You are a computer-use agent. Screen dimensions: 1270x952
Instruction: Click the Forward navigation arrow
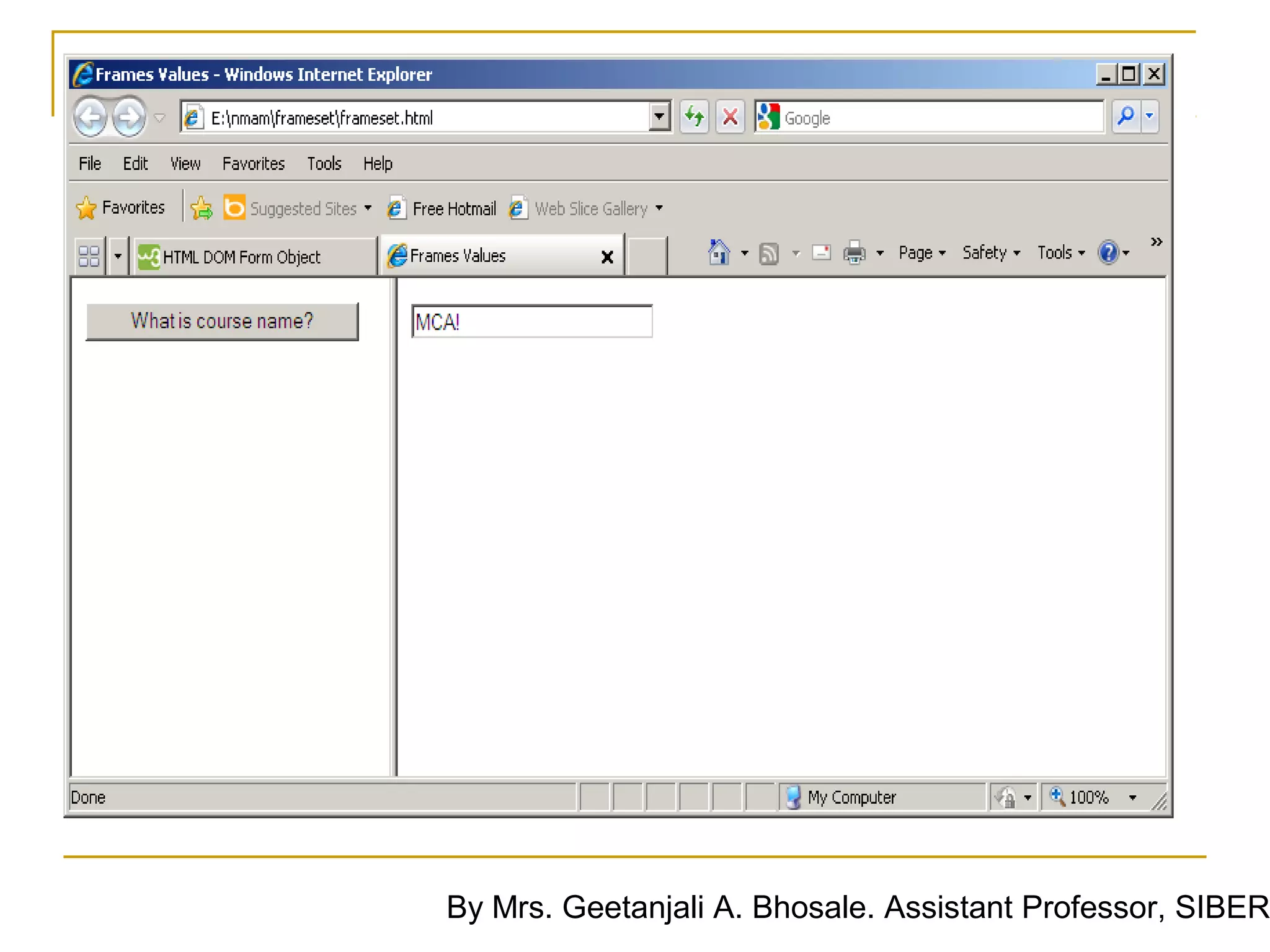point(128,117)
